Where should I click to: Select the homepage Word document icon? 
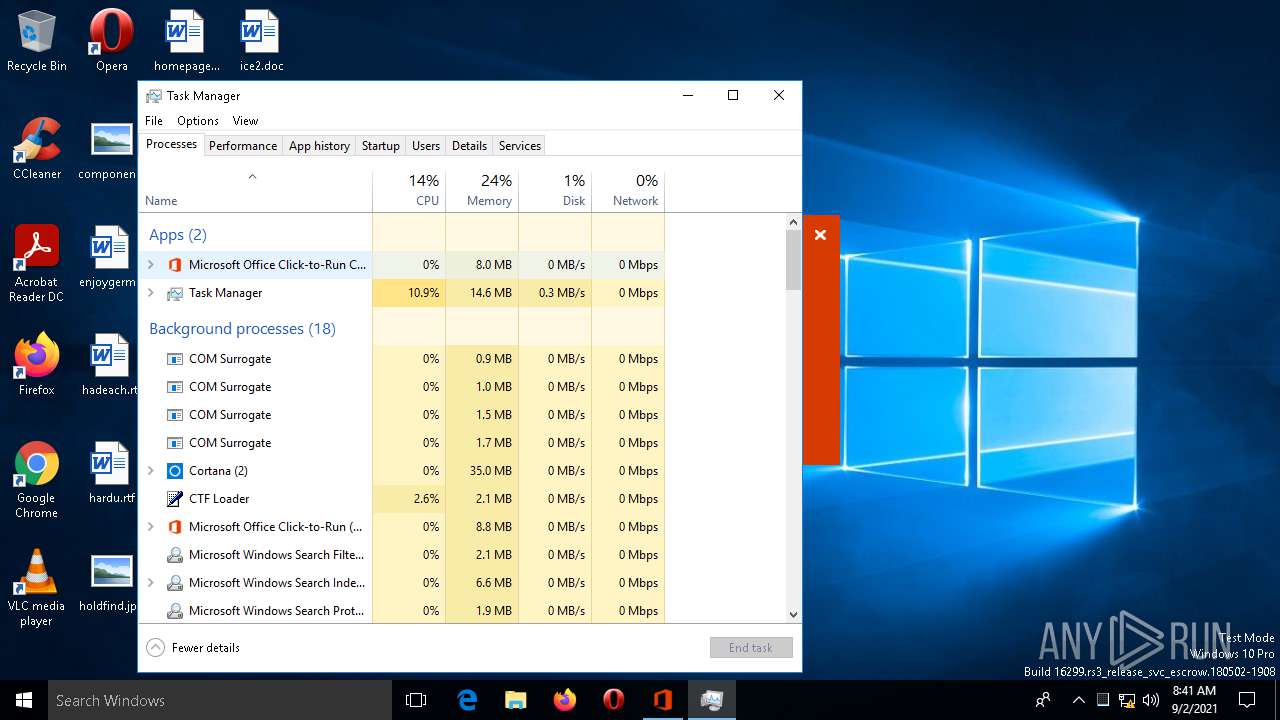click(186, 40)
